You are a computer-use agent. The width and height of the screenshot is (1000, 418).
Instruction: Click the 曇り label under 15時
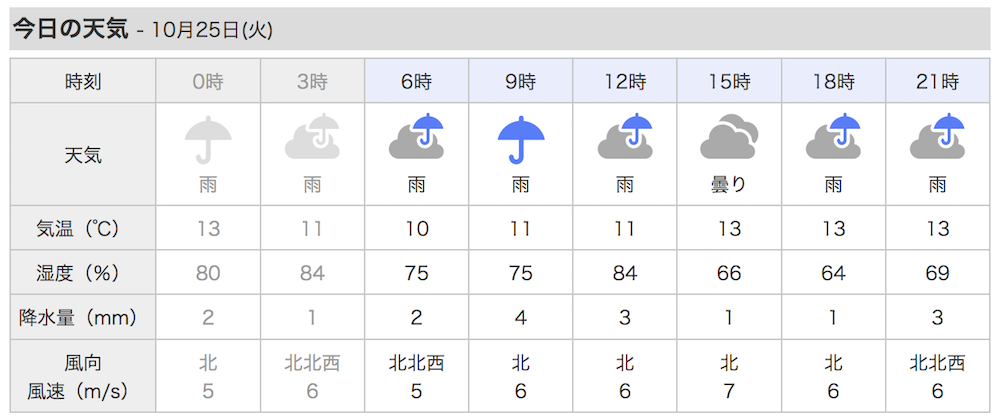pos(729,186)
